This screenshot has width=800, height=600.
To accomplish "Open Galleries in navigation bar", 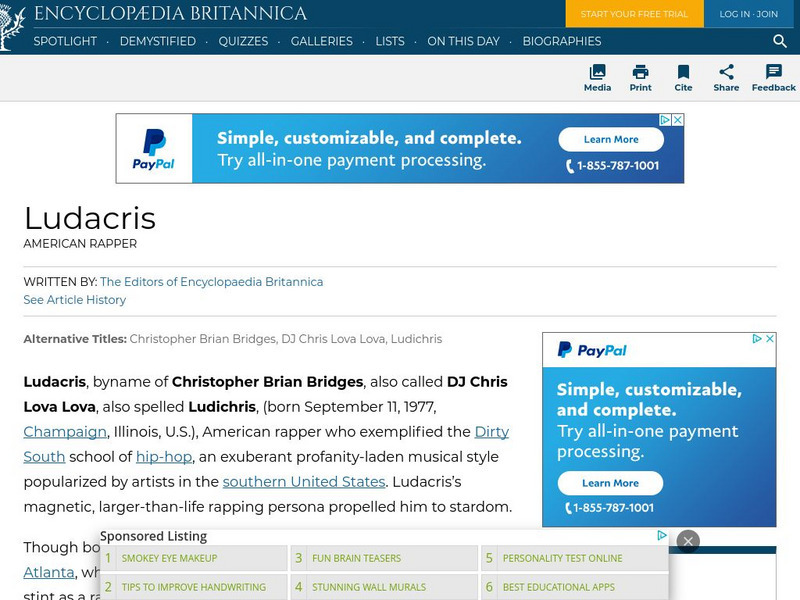I will [x=321, y=41].
